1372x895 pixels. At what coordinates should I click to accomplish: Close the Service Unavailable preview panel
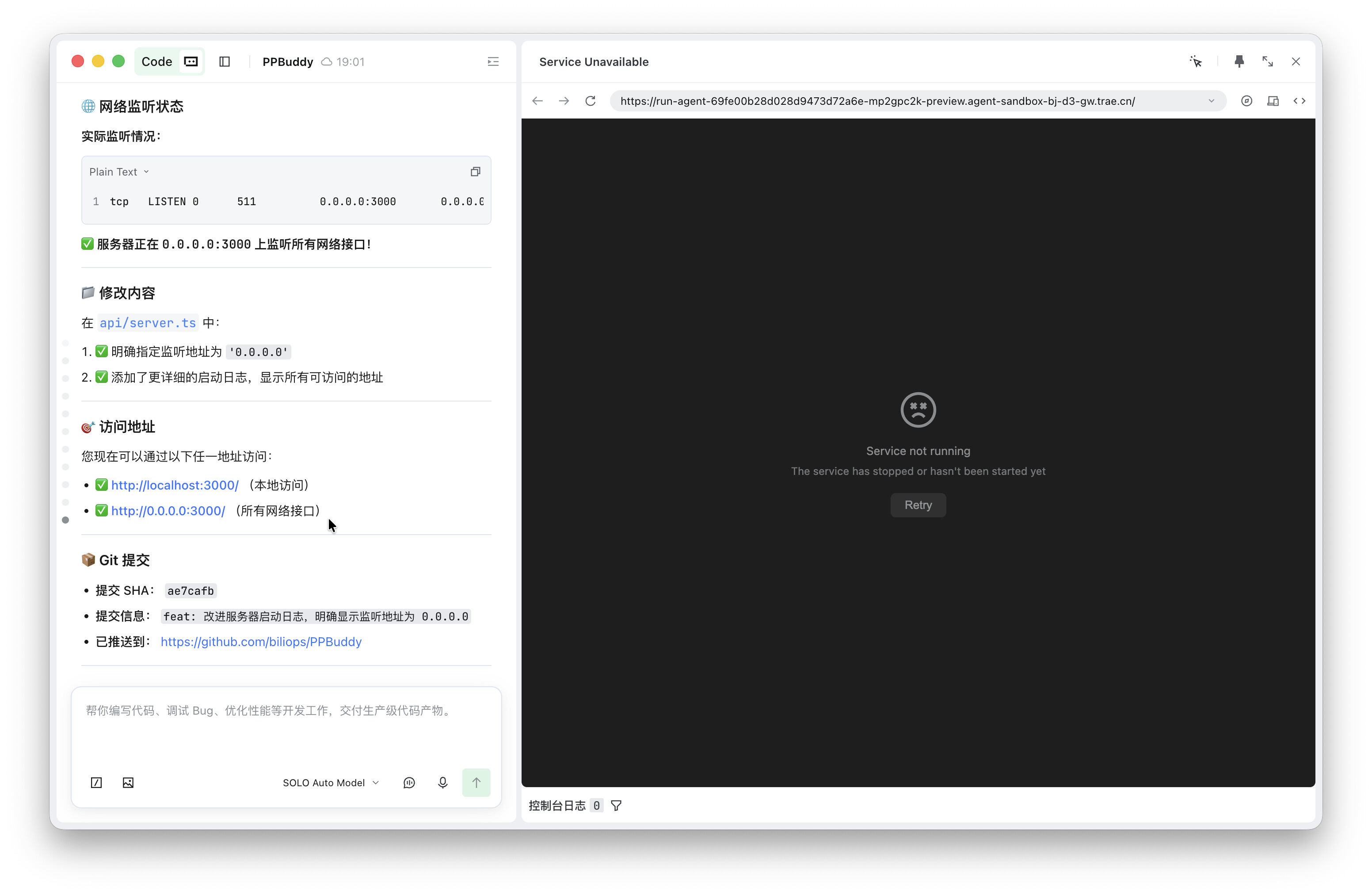click(1296, 62)
